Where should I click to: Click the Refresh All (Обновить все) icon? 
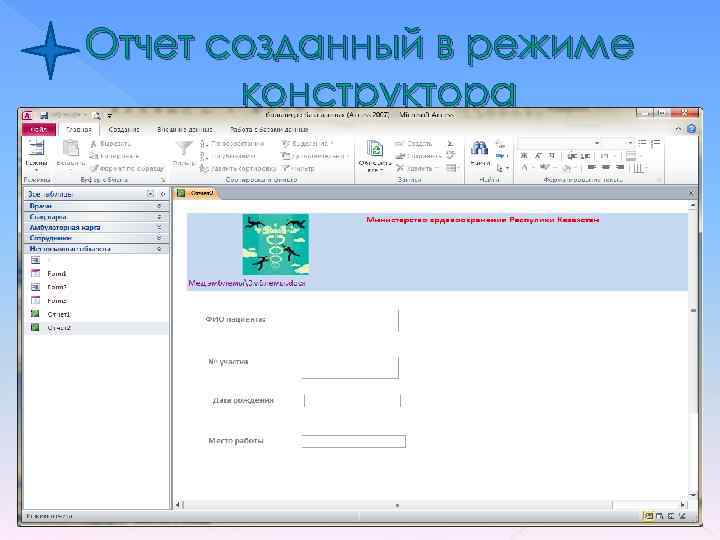[x=375, y=149]
